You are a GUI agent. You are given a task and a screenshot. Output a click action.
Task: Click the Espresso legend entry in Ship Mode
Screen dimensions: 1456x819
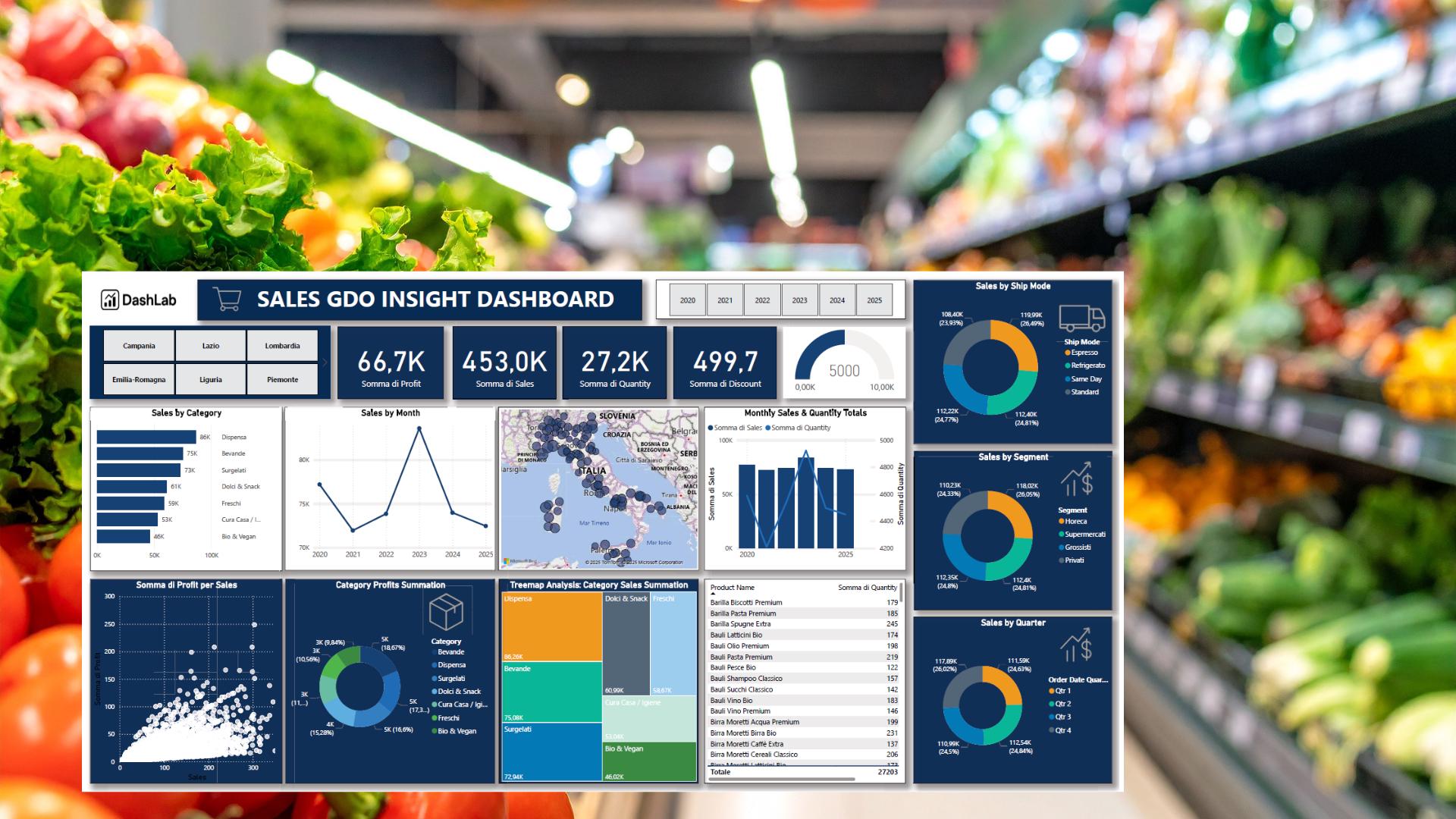click(x=1081, y=353)
